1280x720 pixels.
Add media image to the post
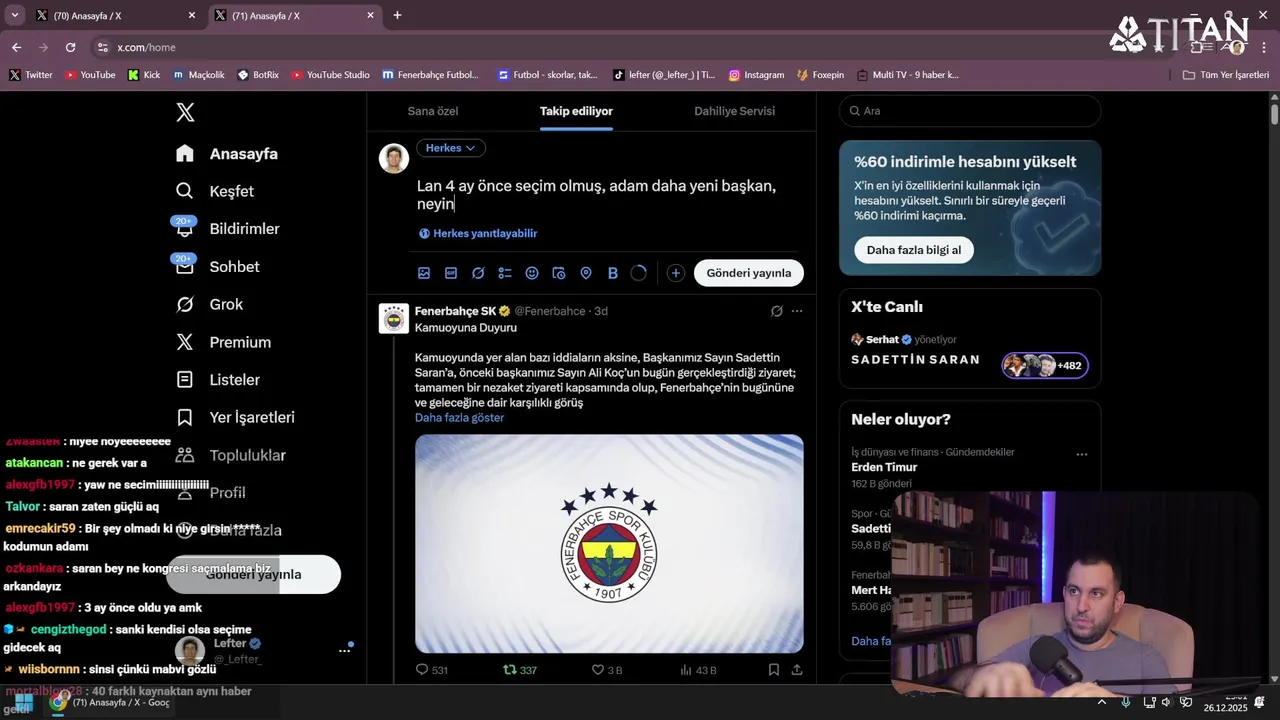424,273
